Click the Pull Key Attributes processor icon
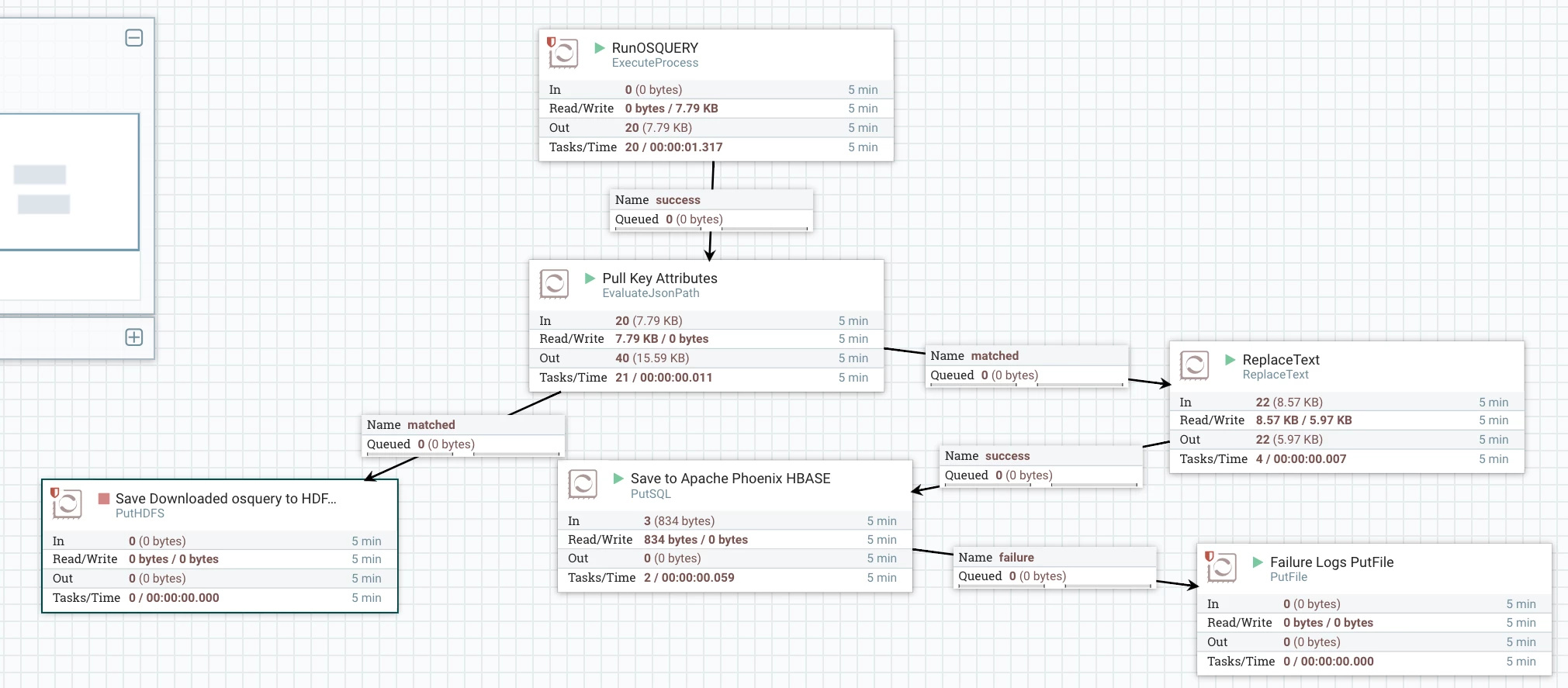The height and width of the screenshot is (688, 1568). tap(554, 284)
